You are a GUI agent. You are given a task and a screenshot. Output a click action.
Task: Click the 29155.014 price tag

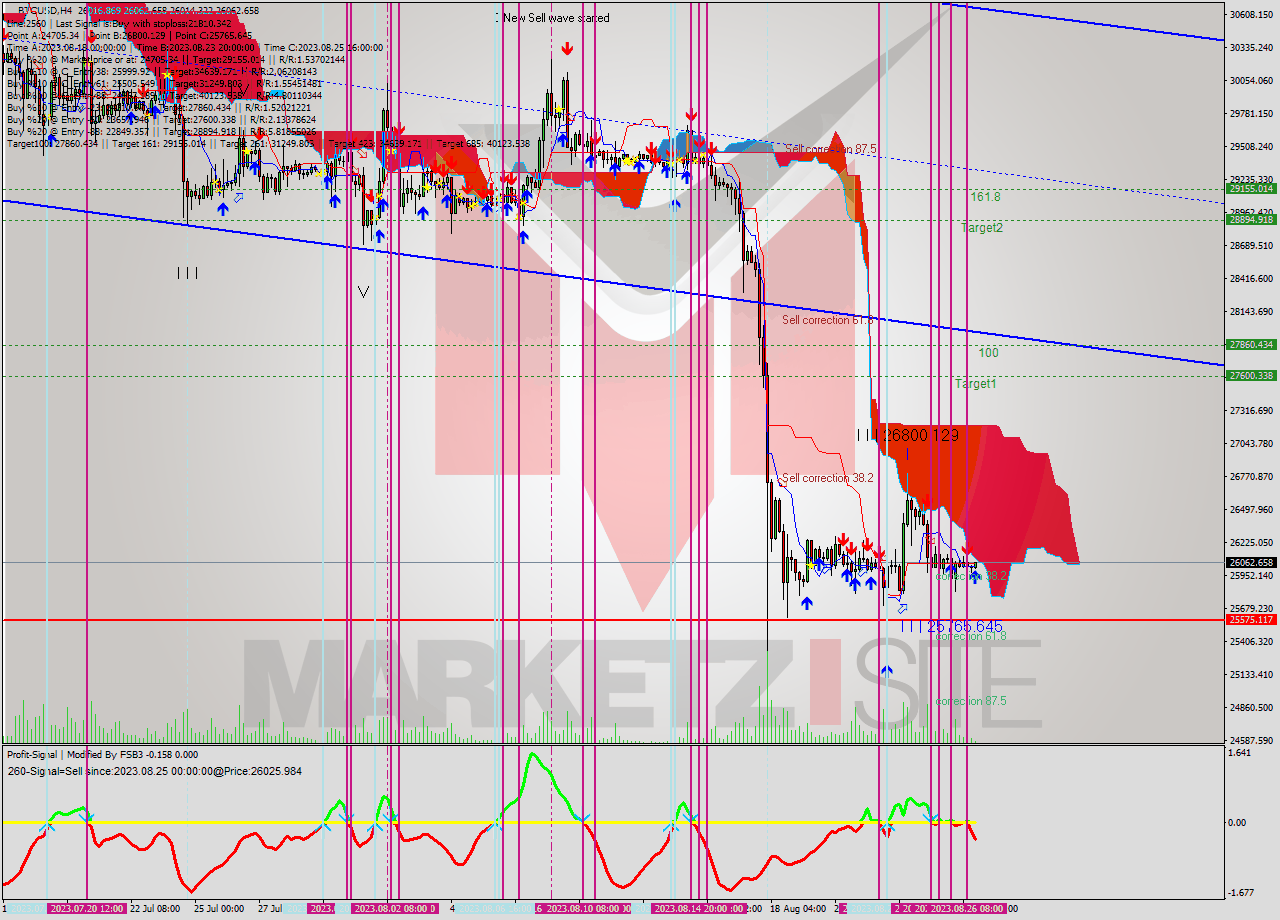[x=1251, y=188]
